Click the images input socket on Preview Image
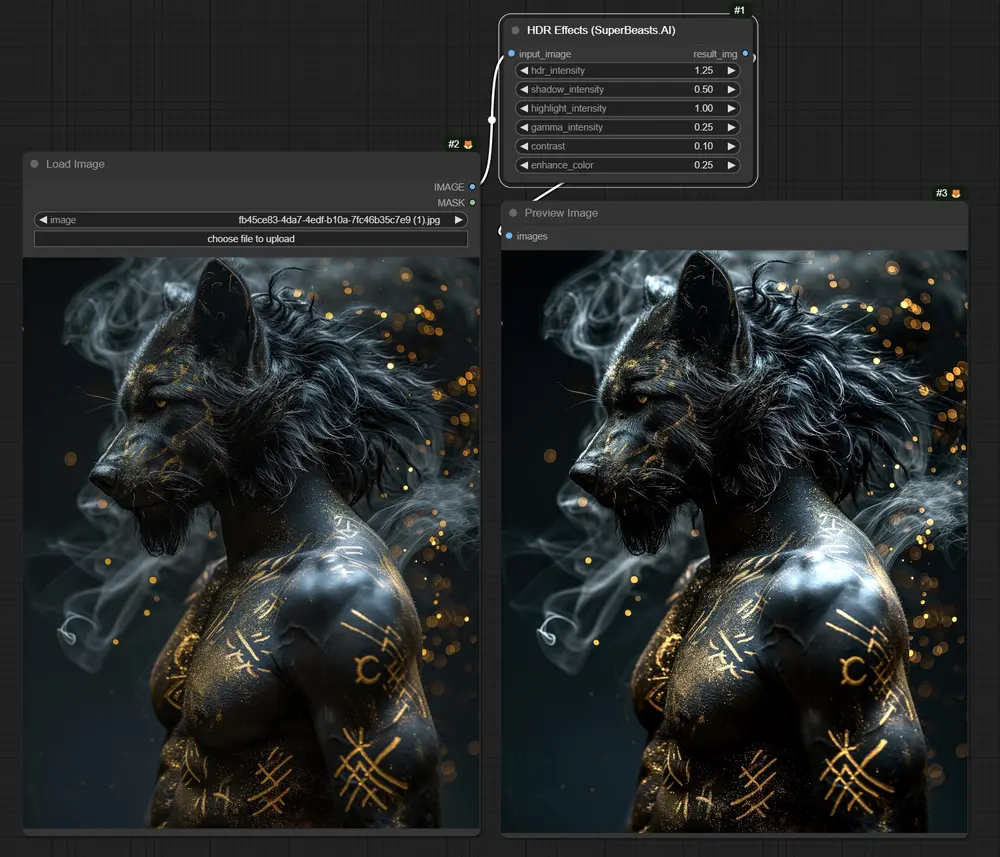The image size is (1000, 857). pyautogui.click(x=509, y=236)
